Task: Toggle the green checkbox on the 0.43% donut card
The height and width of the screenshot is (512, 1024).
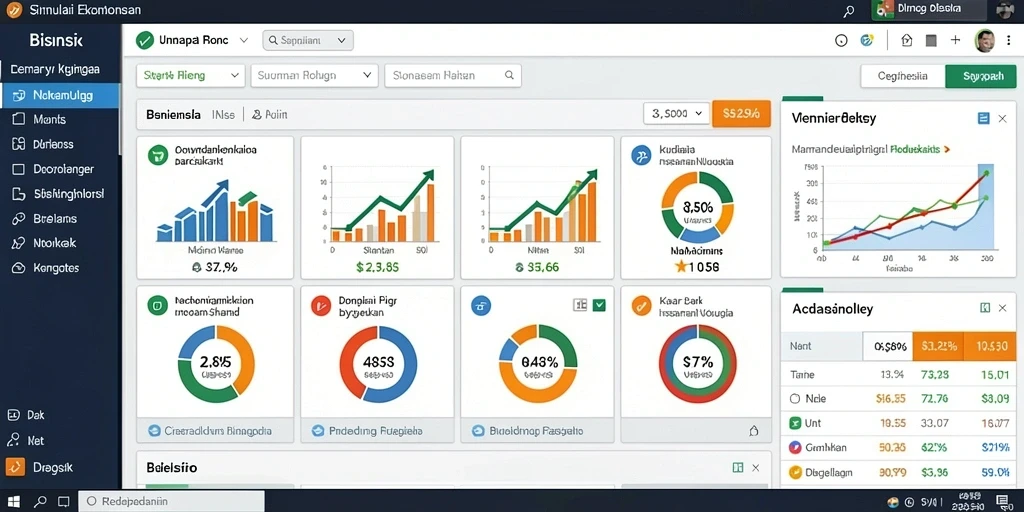Action: coord(599,305)
